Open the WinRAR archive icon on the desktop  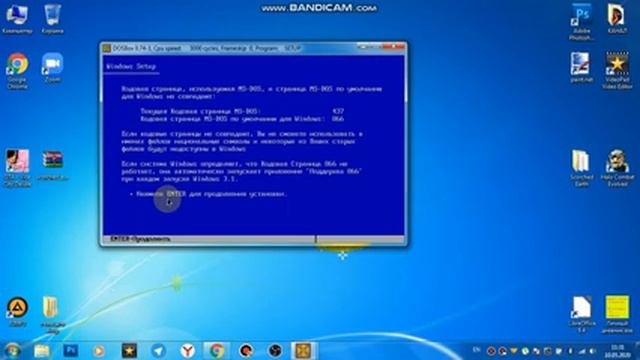[x=53, y=165]
